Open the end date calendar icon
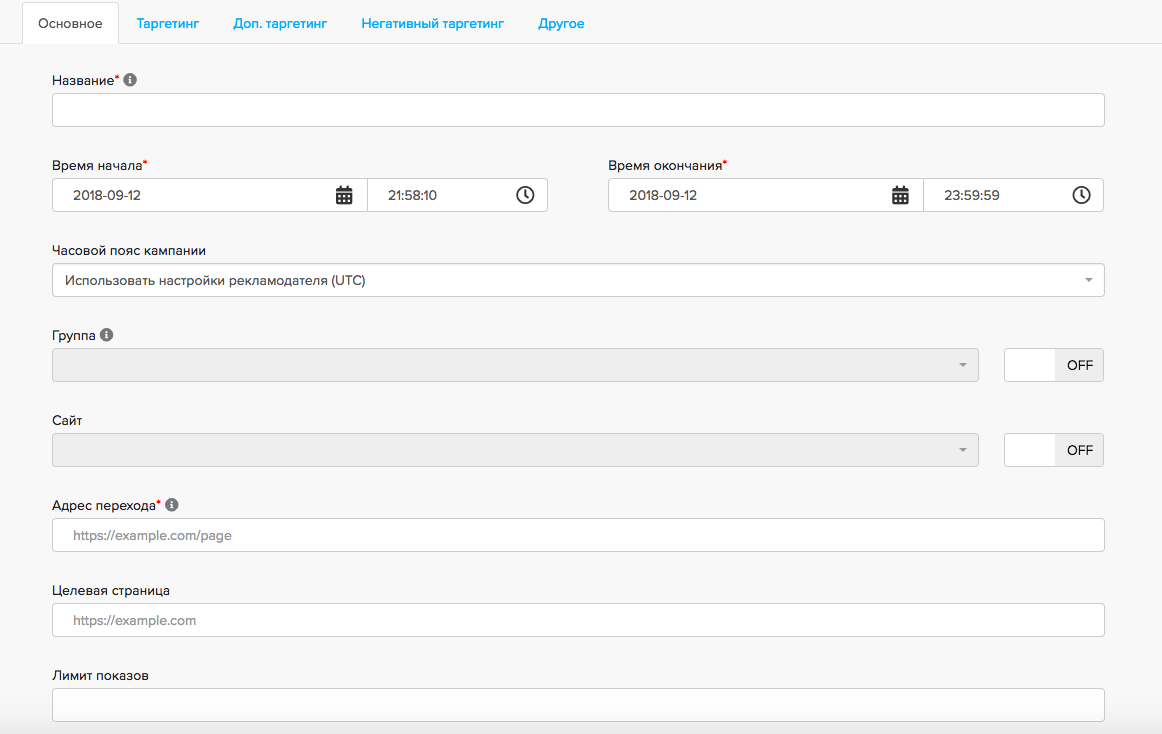 900,195
